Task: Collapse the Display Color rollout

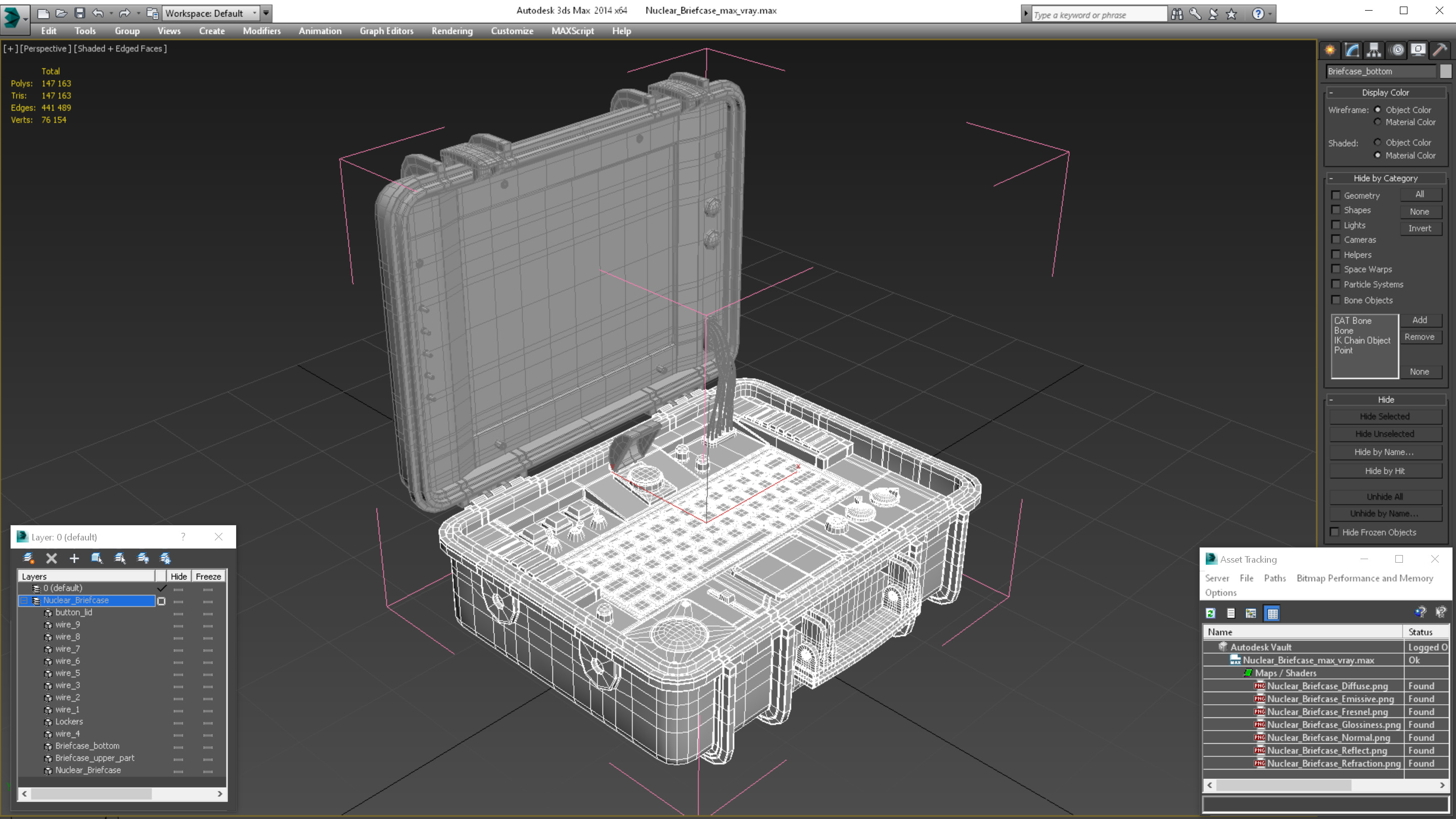Action: [1385, 92]
